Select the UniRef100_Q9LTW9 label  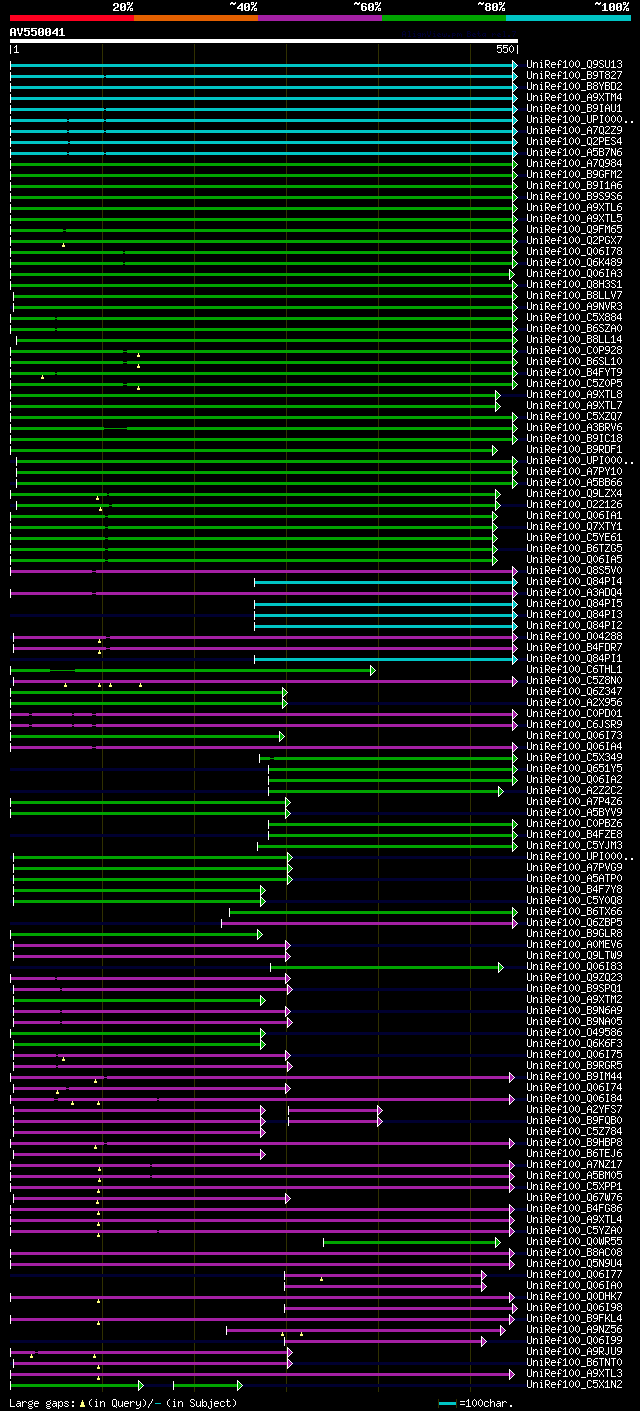(574, 955)
